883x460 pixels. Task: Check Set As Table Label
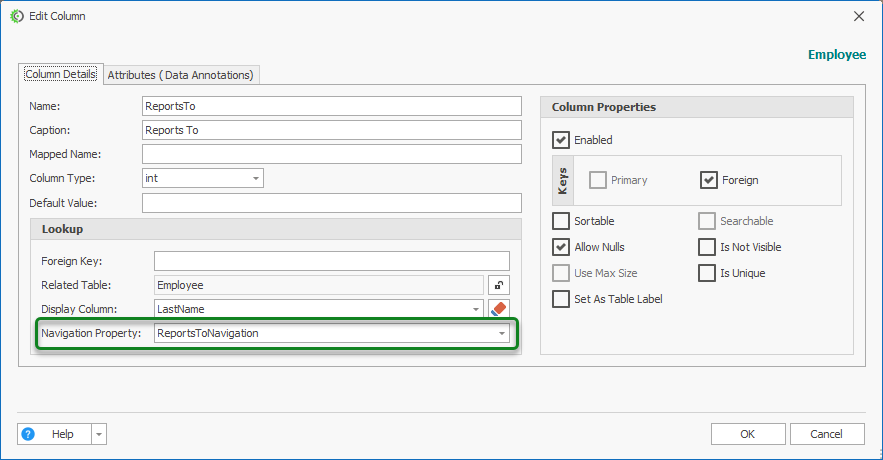[x=561, y=299]
